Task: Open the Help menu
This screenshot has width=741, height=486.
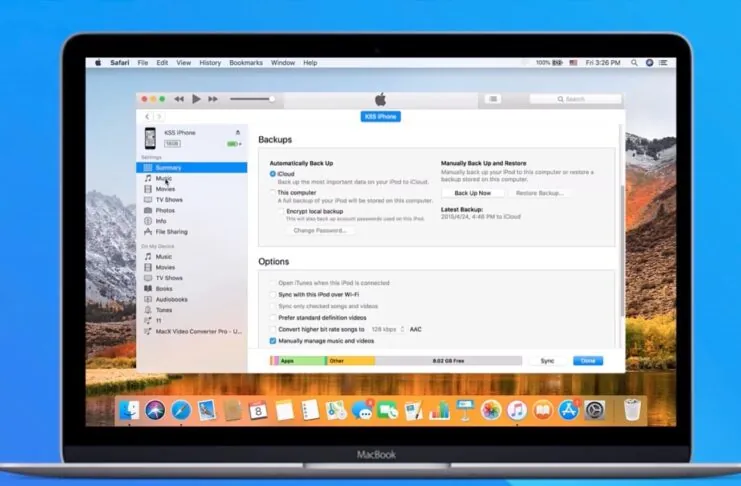Action: pos(310,62)
